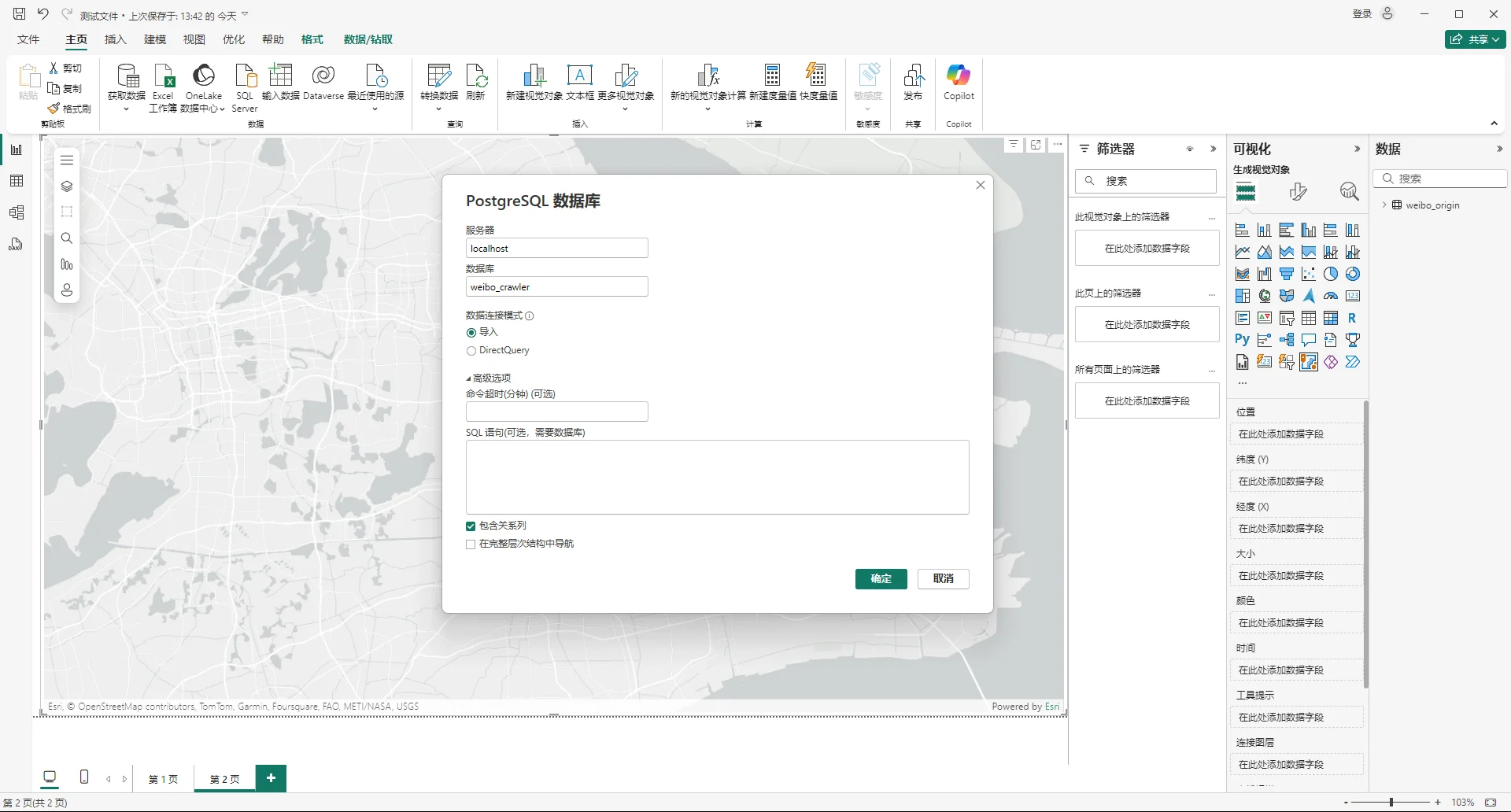Add an R script visual
This screenshot has height=812, width=1511.
coord(1353,317)
